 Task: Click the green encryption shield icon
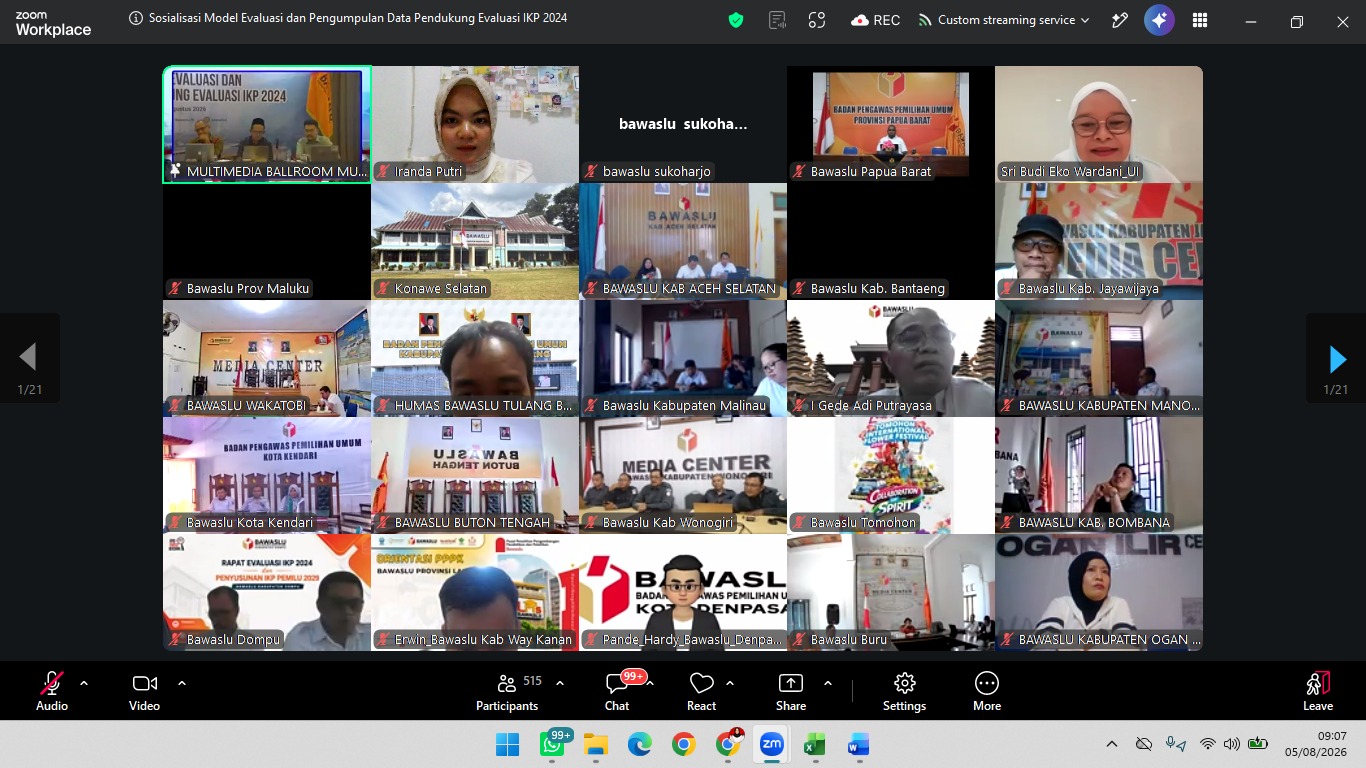click(x=736, y=20)
